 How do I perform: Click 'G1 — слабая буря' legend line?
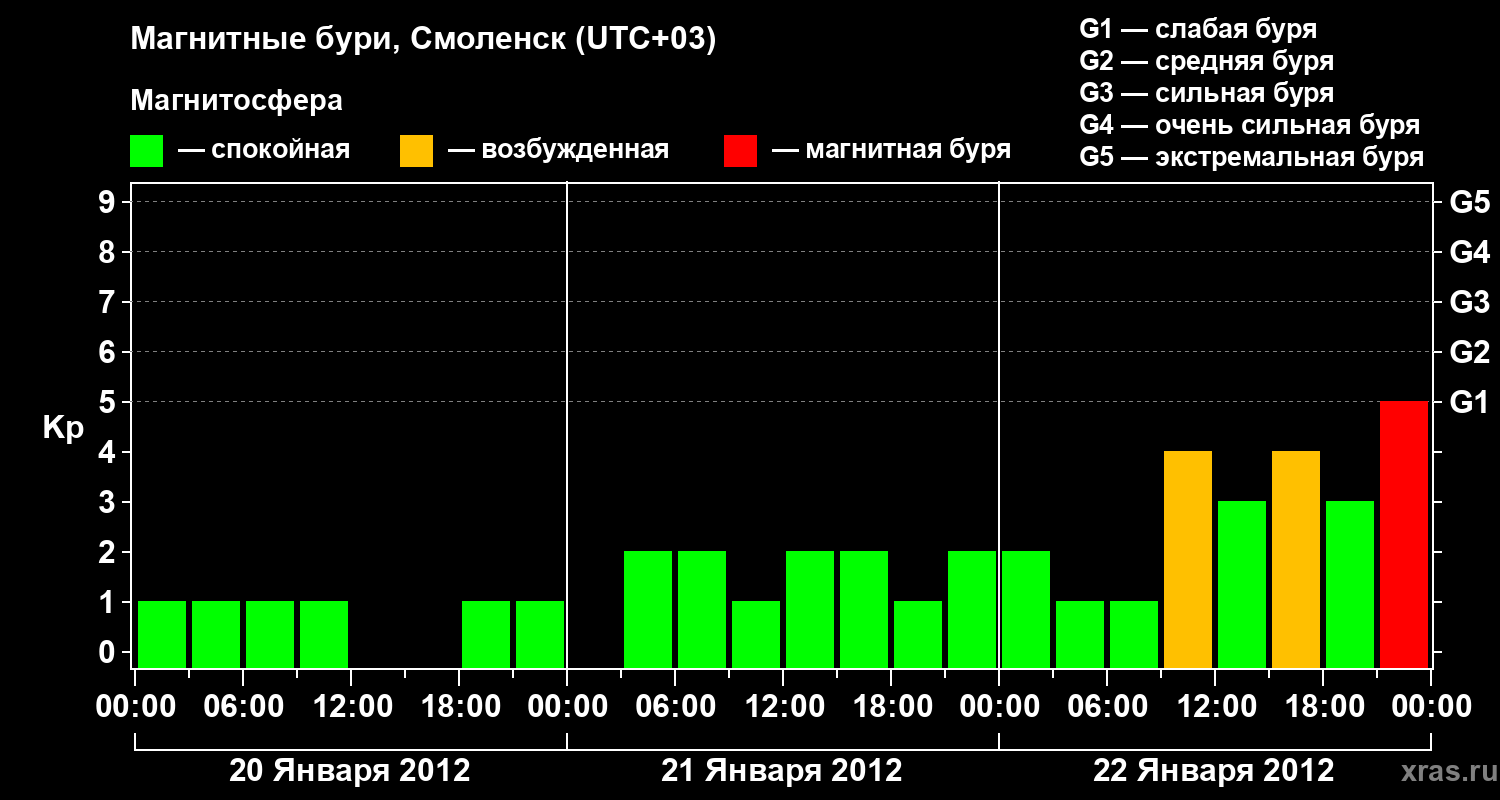click(1198, 29)
